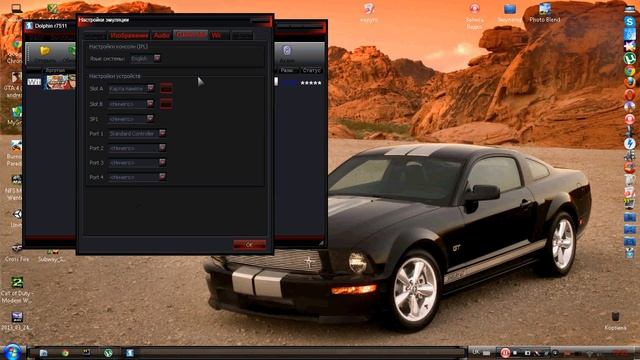Open the last tab right of Wii

[242, 36]
